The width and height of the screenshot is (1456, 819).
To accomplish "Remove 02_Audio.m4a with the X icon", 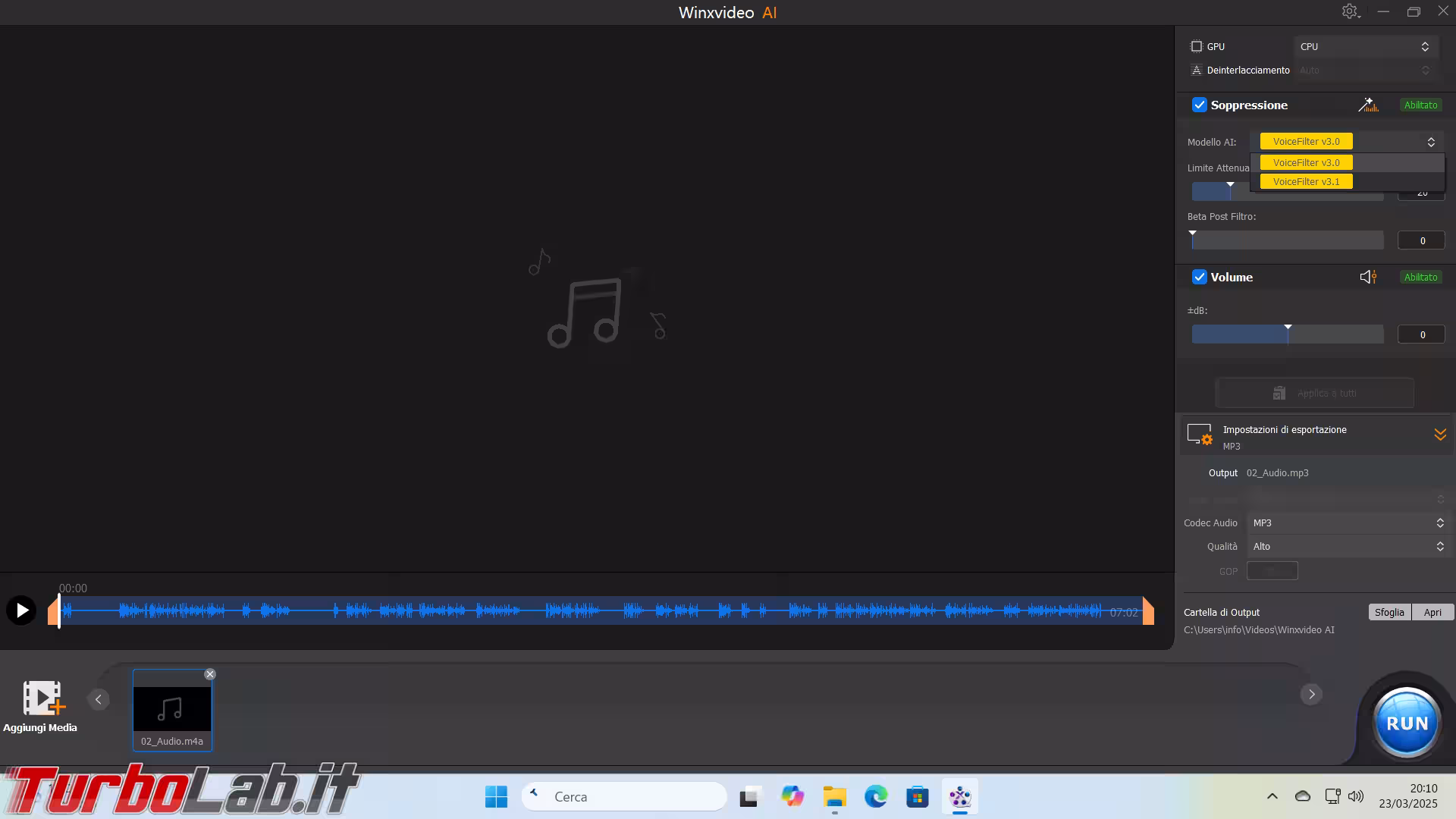I will point(210,674).
